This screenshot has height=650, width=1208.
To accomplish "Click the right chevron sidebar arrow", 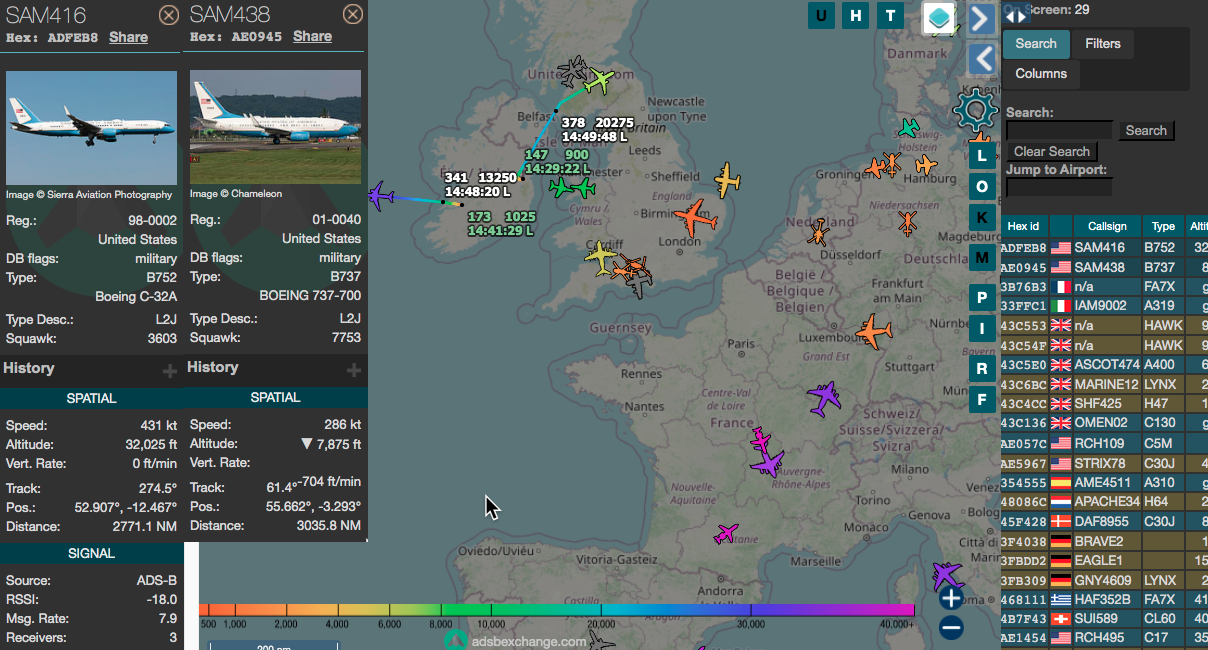I will click(x=982, y=18).
